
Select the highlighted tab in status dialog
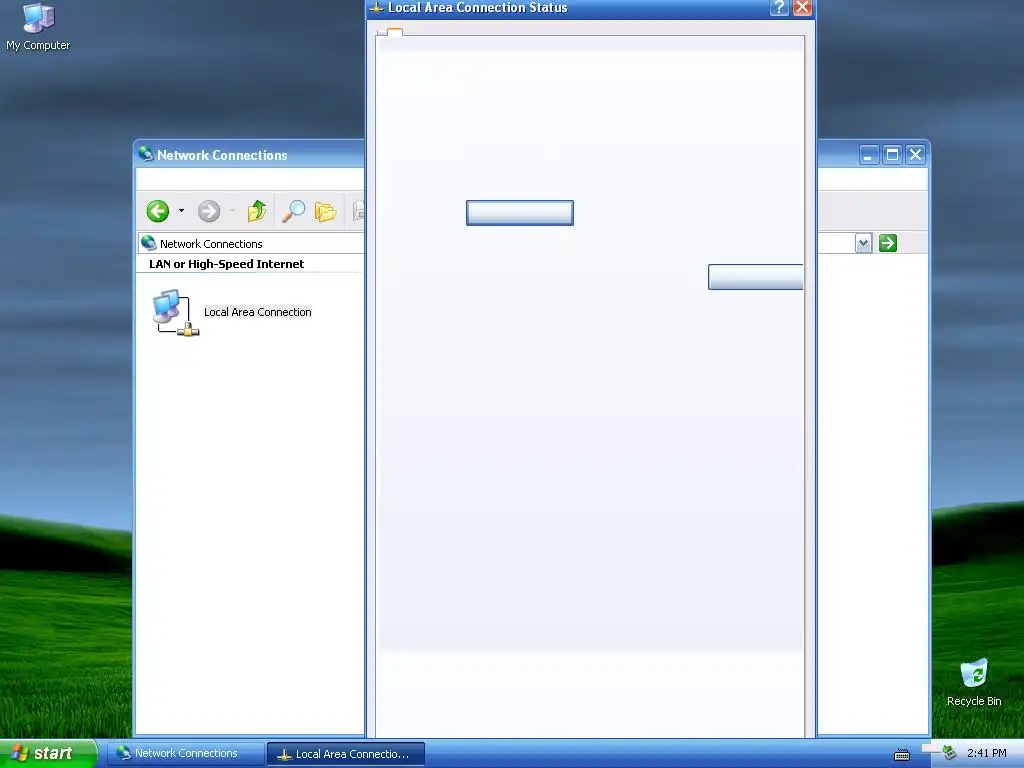point(394,31)
